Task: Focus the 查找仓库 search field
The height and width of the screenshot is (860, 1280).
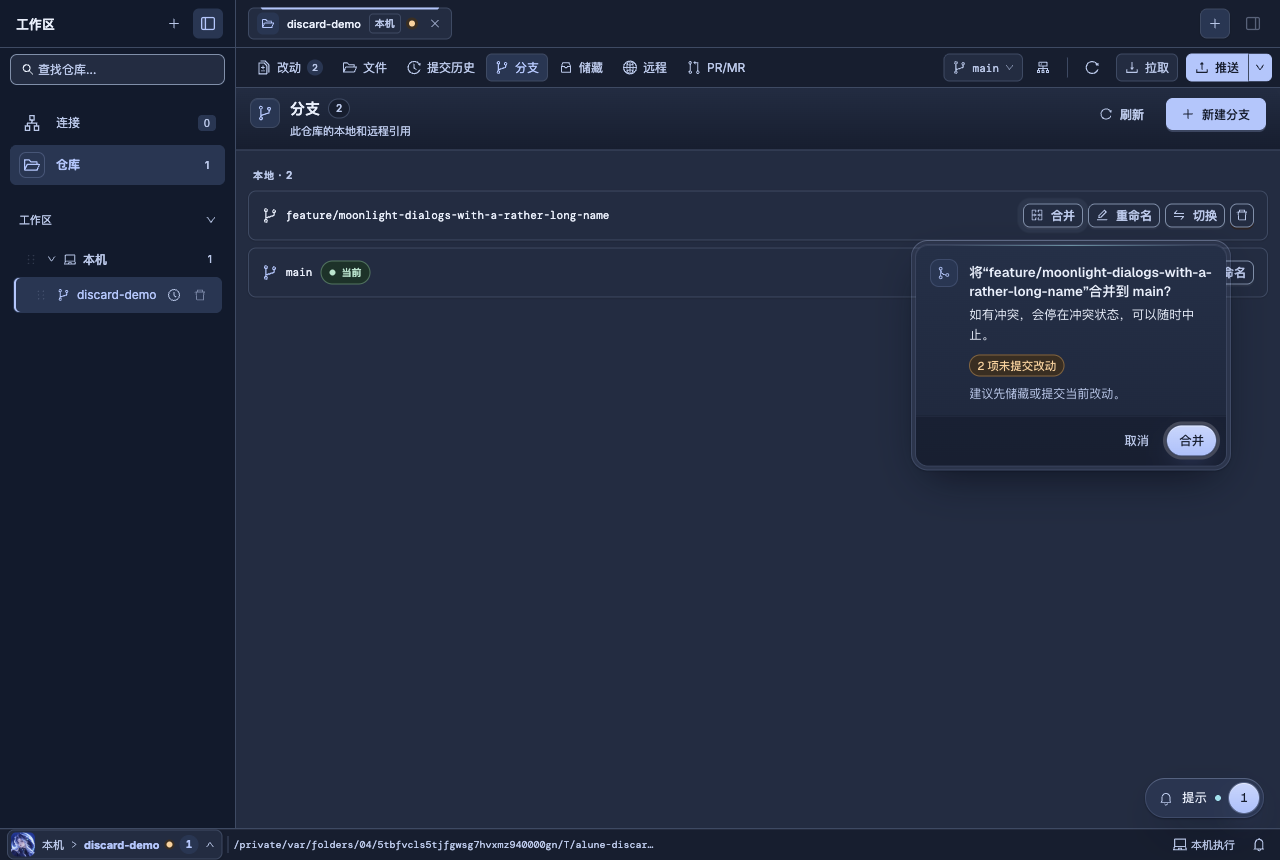Action: tap(117, 69)
